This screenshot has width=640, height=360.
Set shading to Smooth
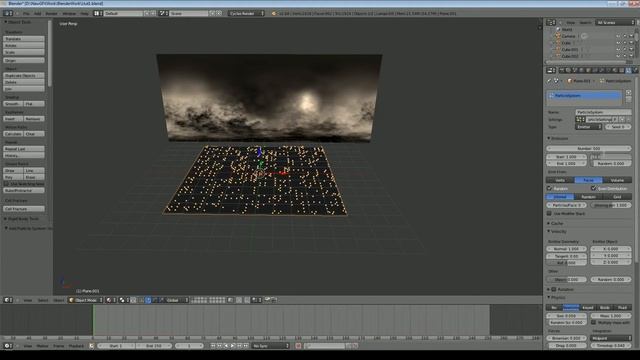pyautogui.click(x=13, y=104)
